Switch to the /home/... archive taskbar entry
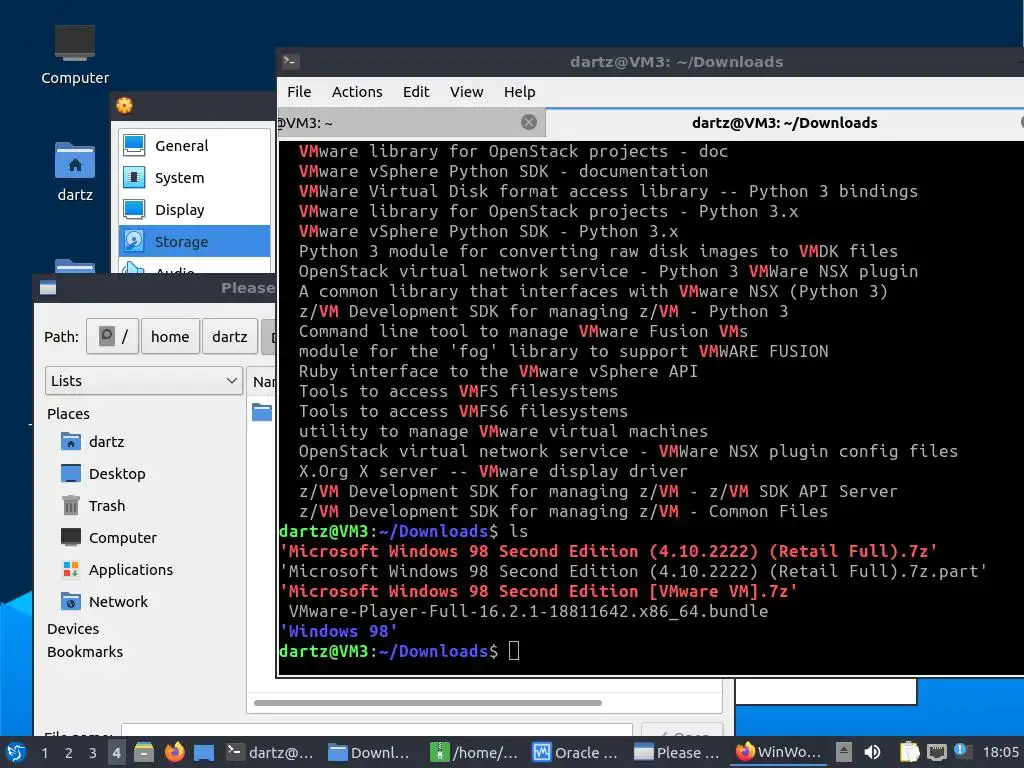1024x768 pixels. [x=474, y=752]
